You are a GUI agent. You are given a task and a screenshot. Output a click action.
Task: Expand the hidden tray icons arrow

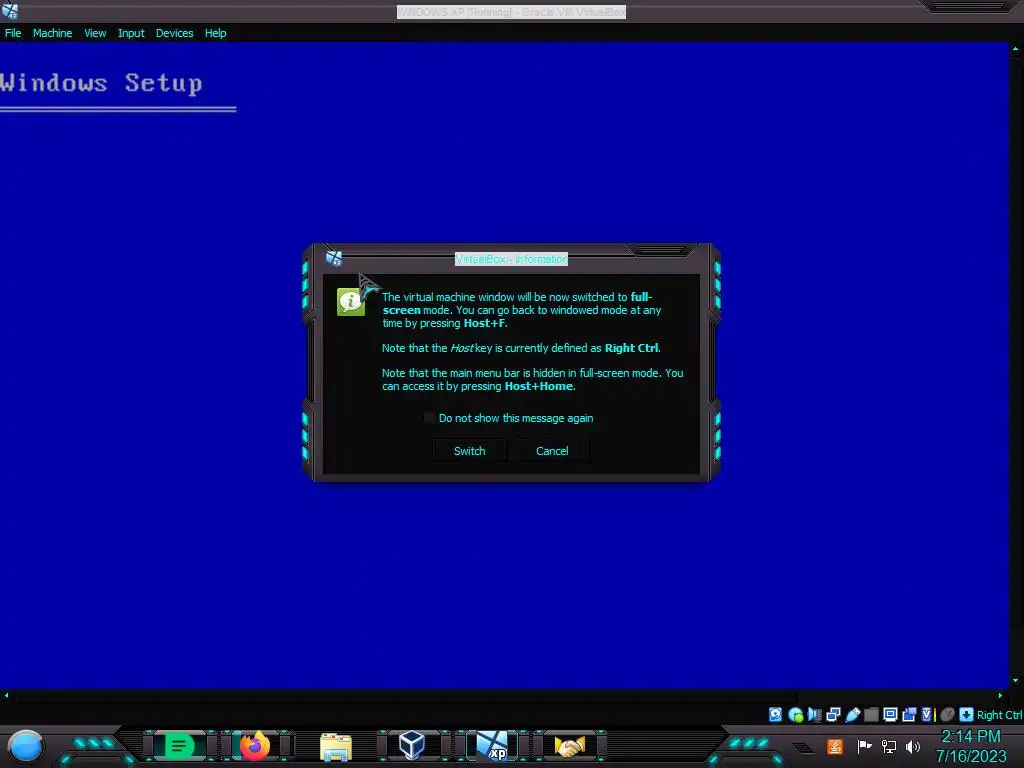[x=803, y=748]
